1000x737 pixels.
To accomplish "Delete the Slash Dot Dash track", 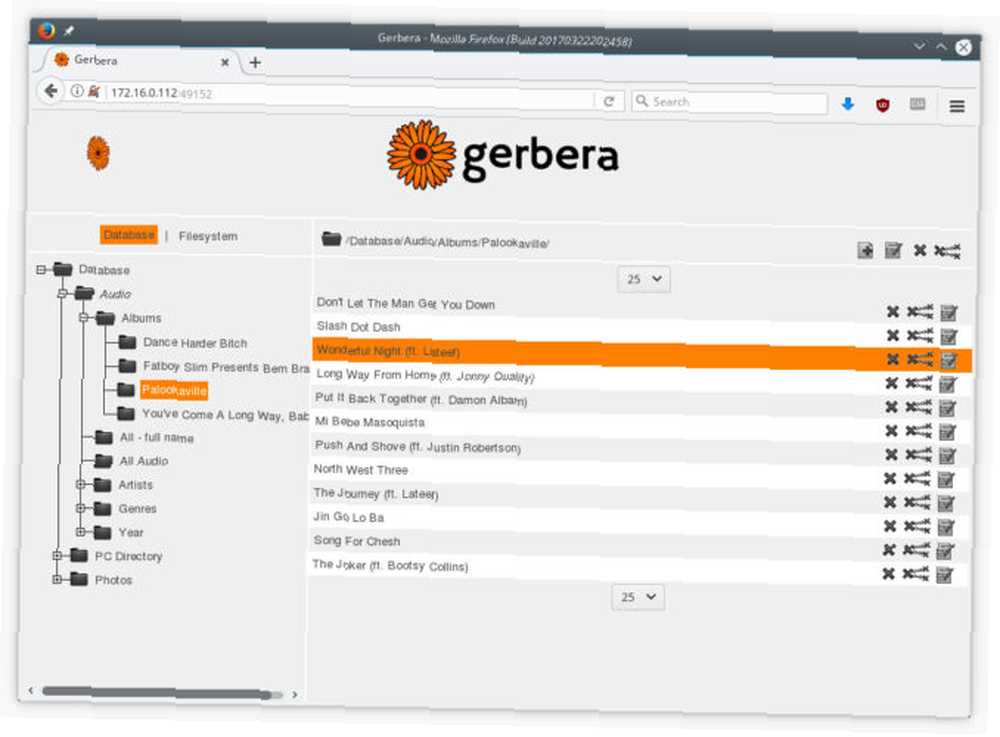I will coord(893,335).
